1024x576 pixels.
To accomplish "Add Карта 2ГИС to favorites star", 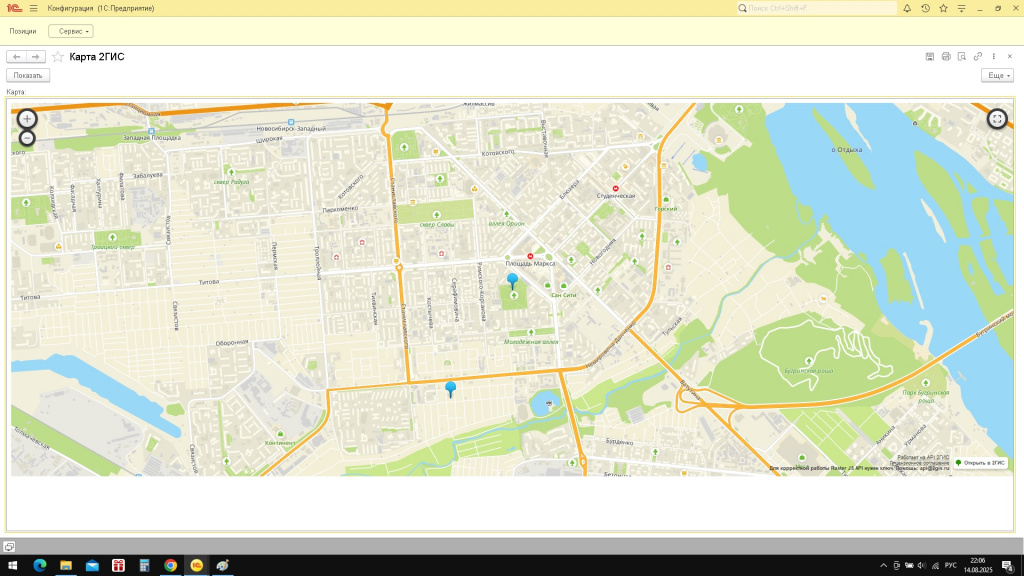I will tap(57, 57).
